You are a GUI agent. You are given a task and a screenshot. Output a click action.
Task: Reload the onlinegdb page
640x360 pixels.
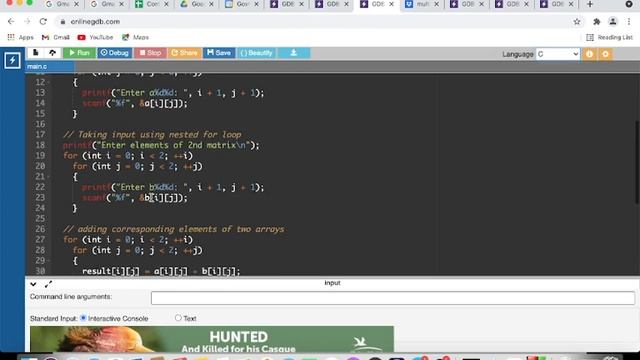(x=43, y=22)
